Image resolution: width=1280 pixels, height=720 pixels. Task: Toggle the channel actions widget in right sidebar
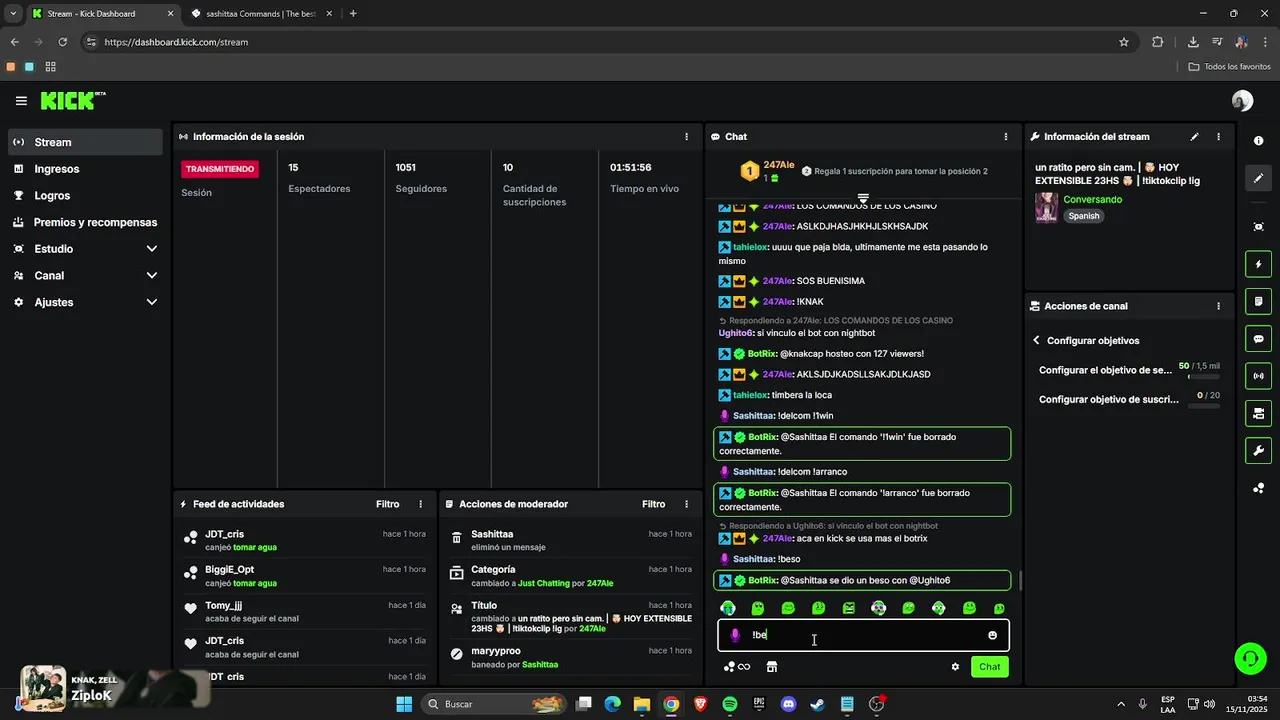click(x=1258, y=413)
